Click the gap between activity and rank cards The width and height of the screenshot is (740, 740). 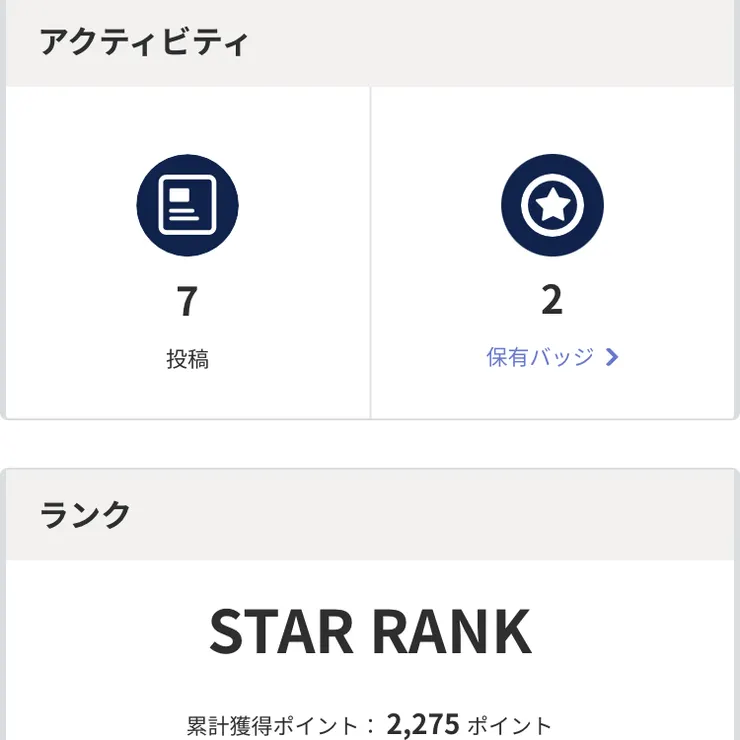point(370,443)
